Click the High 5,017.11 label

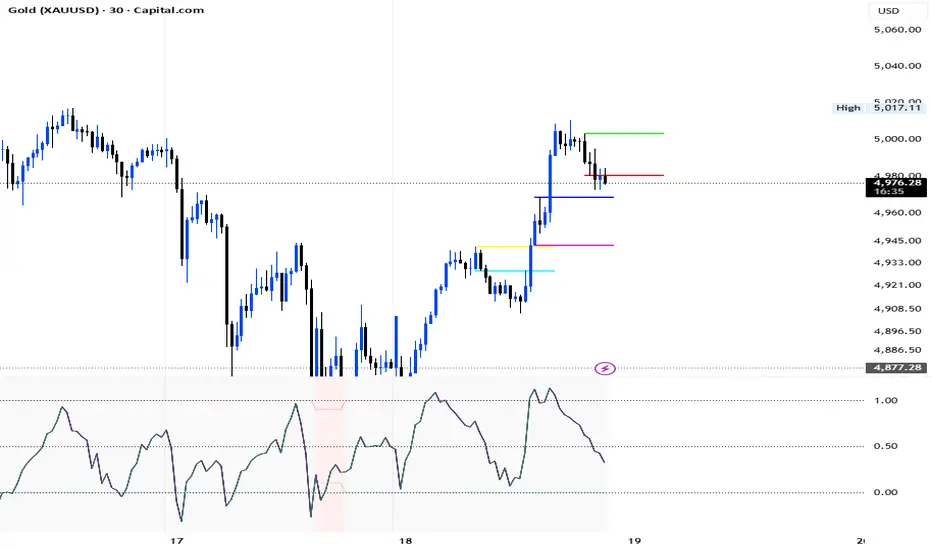pos(879,108)
